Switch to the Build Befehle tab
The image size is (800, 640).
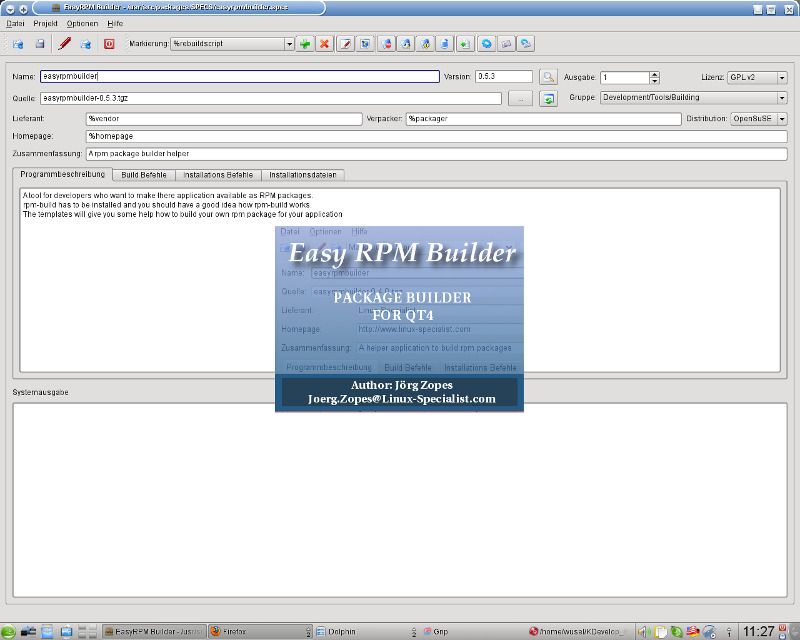coord(145,174)
